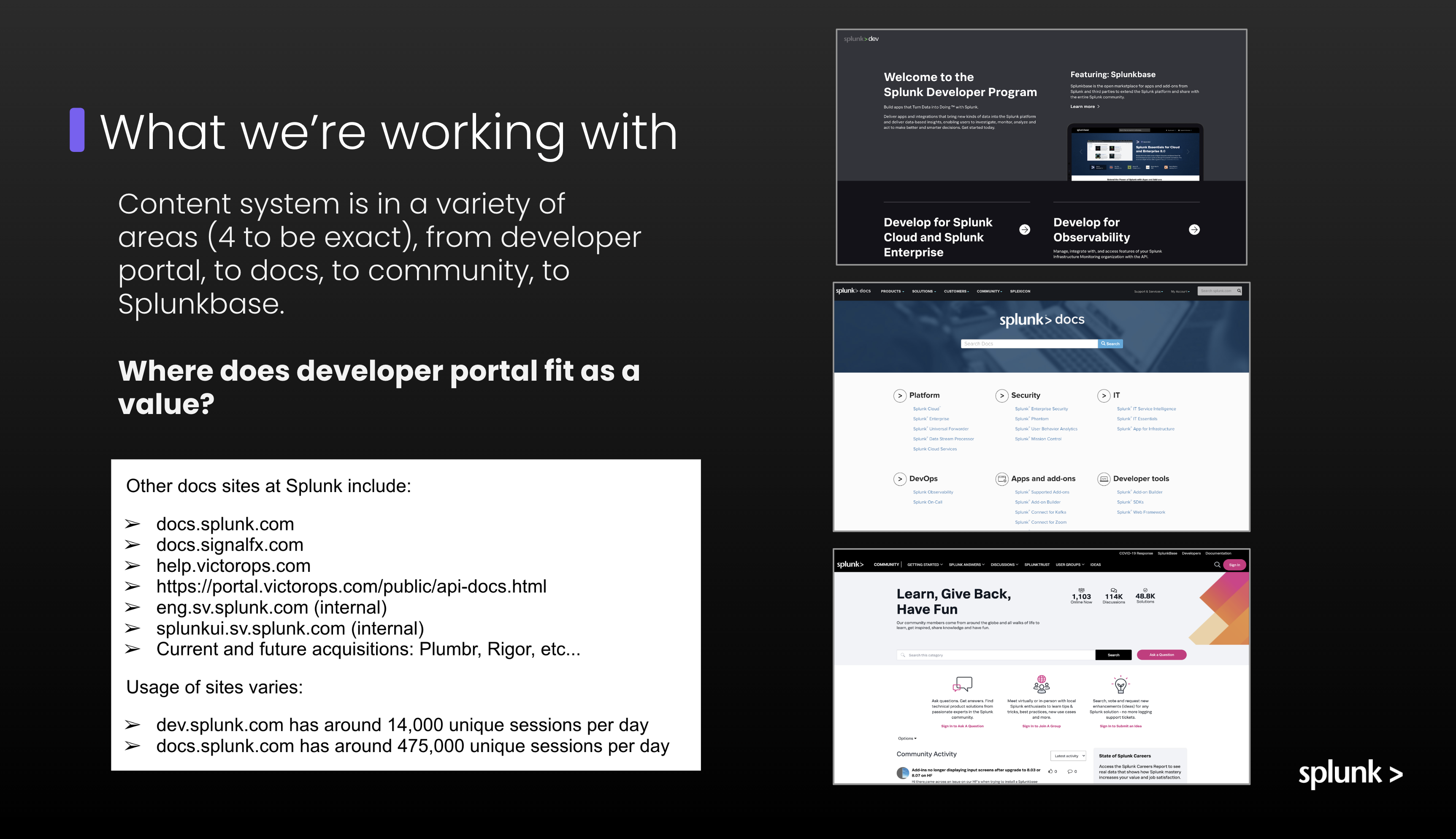
Task: Open Splunk Web Framework docs link
Action: (x=1141, y=512)
